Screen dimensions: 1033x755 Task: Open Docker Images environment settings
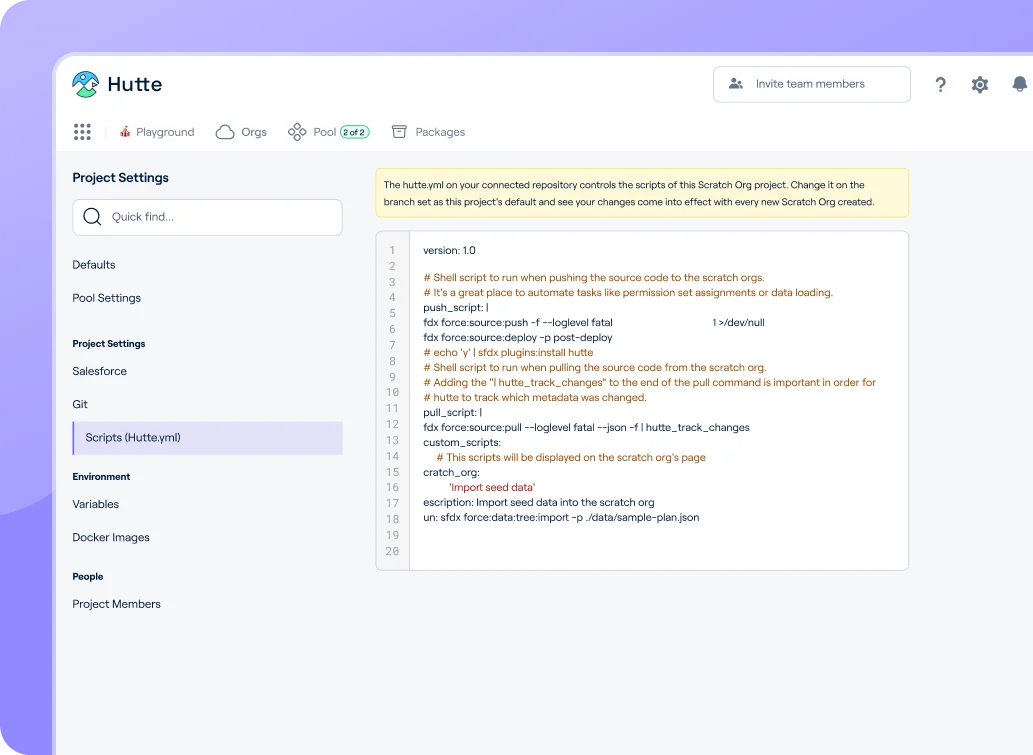click(111, 537)
